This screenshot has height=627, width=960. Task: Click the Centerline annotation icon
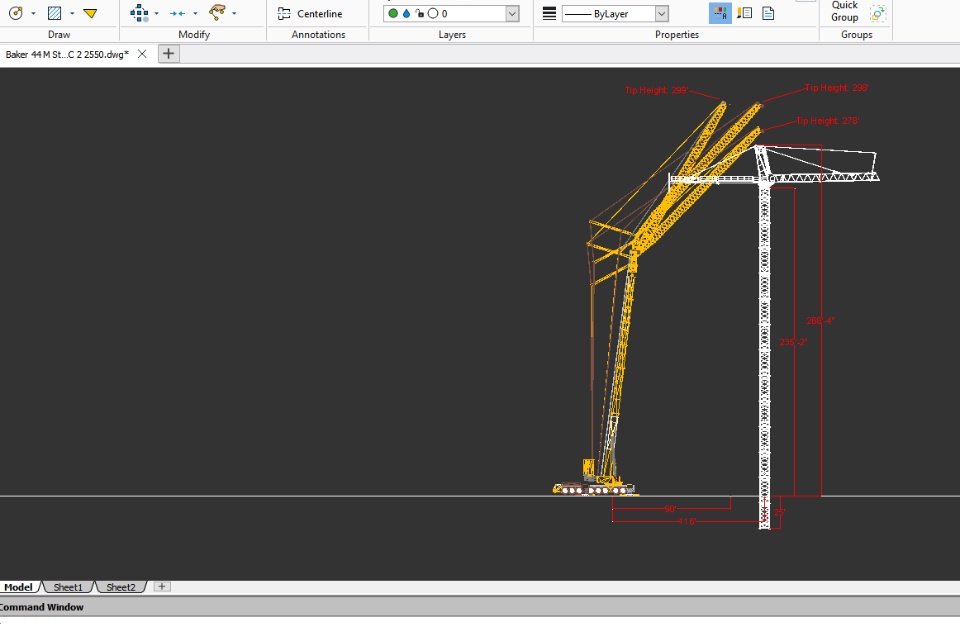click(x=285, y=14)
